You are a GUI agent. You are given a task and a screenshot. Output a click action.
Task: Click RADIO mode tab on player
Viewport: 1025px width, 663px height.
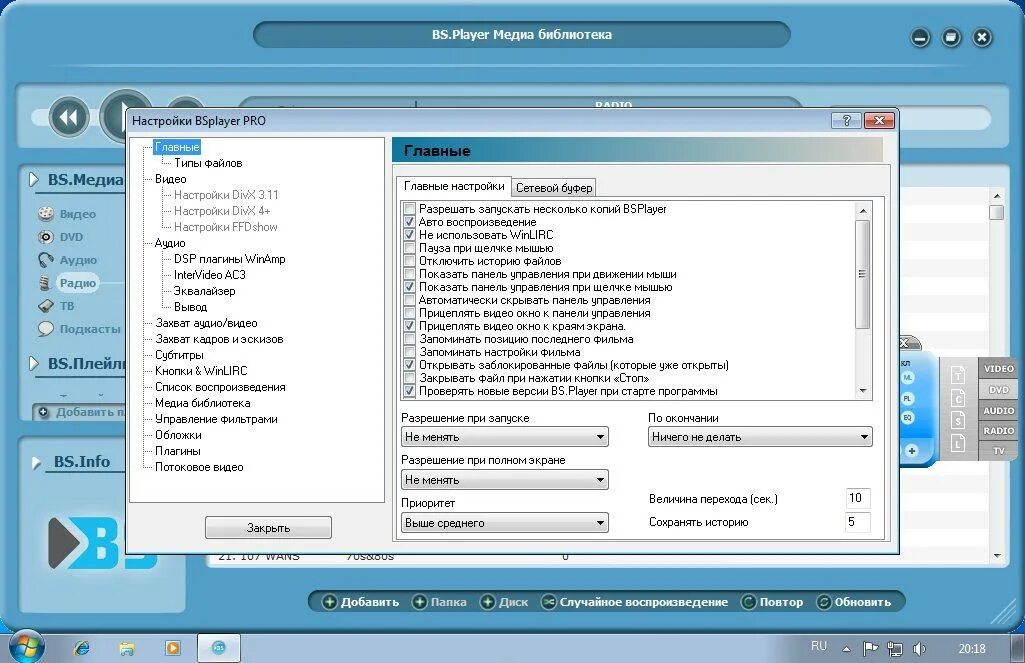(x=998, y=431)
